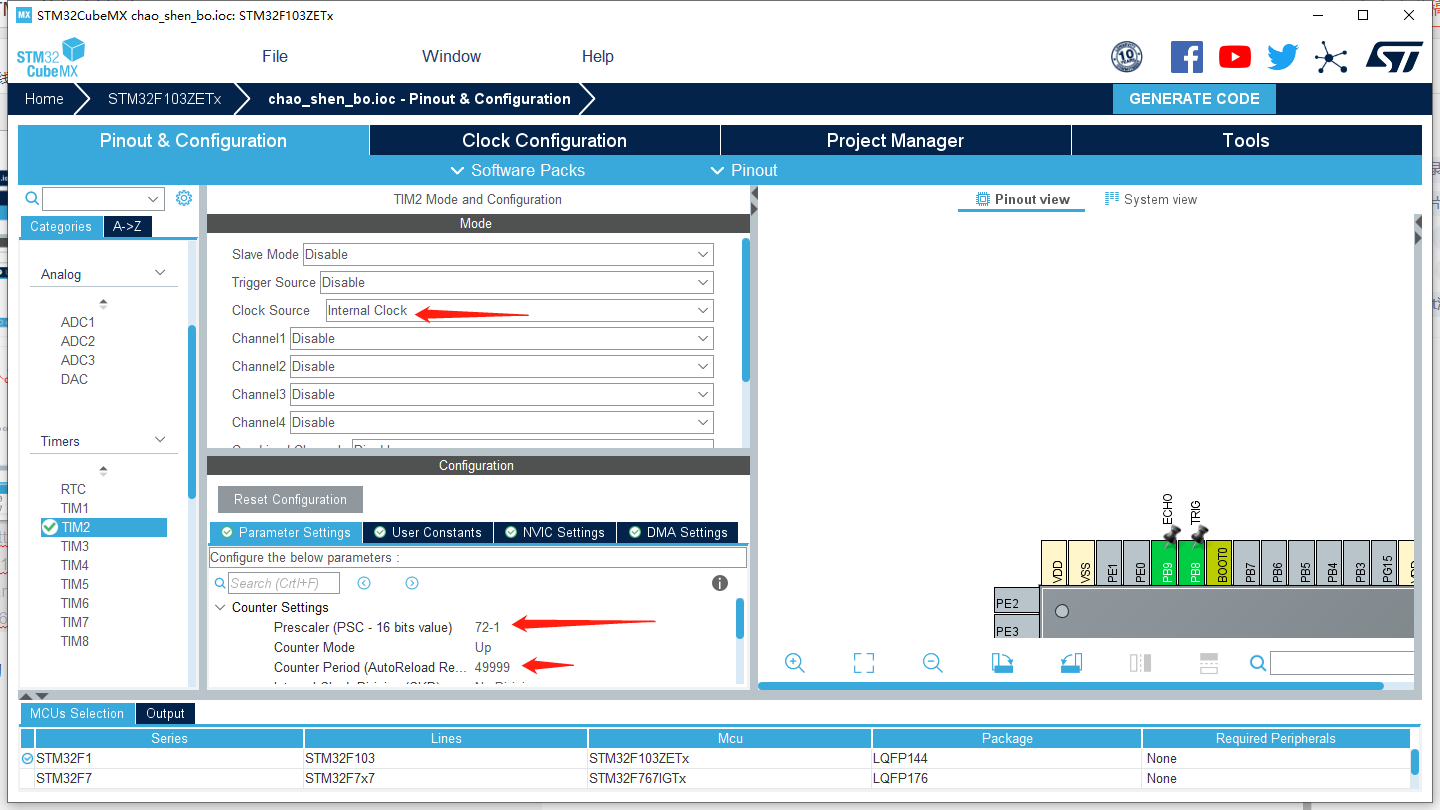The width and height of the screenshot is (1440, 810).
Task: Go to next parameter search result
Action: coord(412,583)
